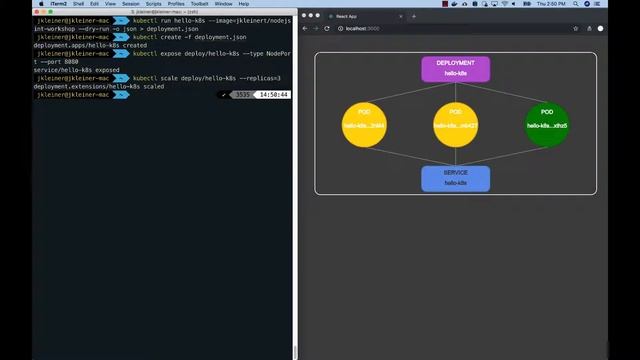Click the left yellow POD circle
The height and width of the screenshot is (360, 640).
click(364, 124)
